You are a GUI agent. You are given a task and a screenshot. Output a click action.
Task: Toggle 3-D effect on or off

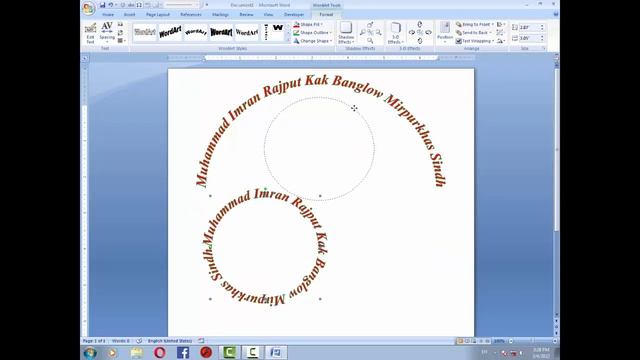(x=420, y=32)
